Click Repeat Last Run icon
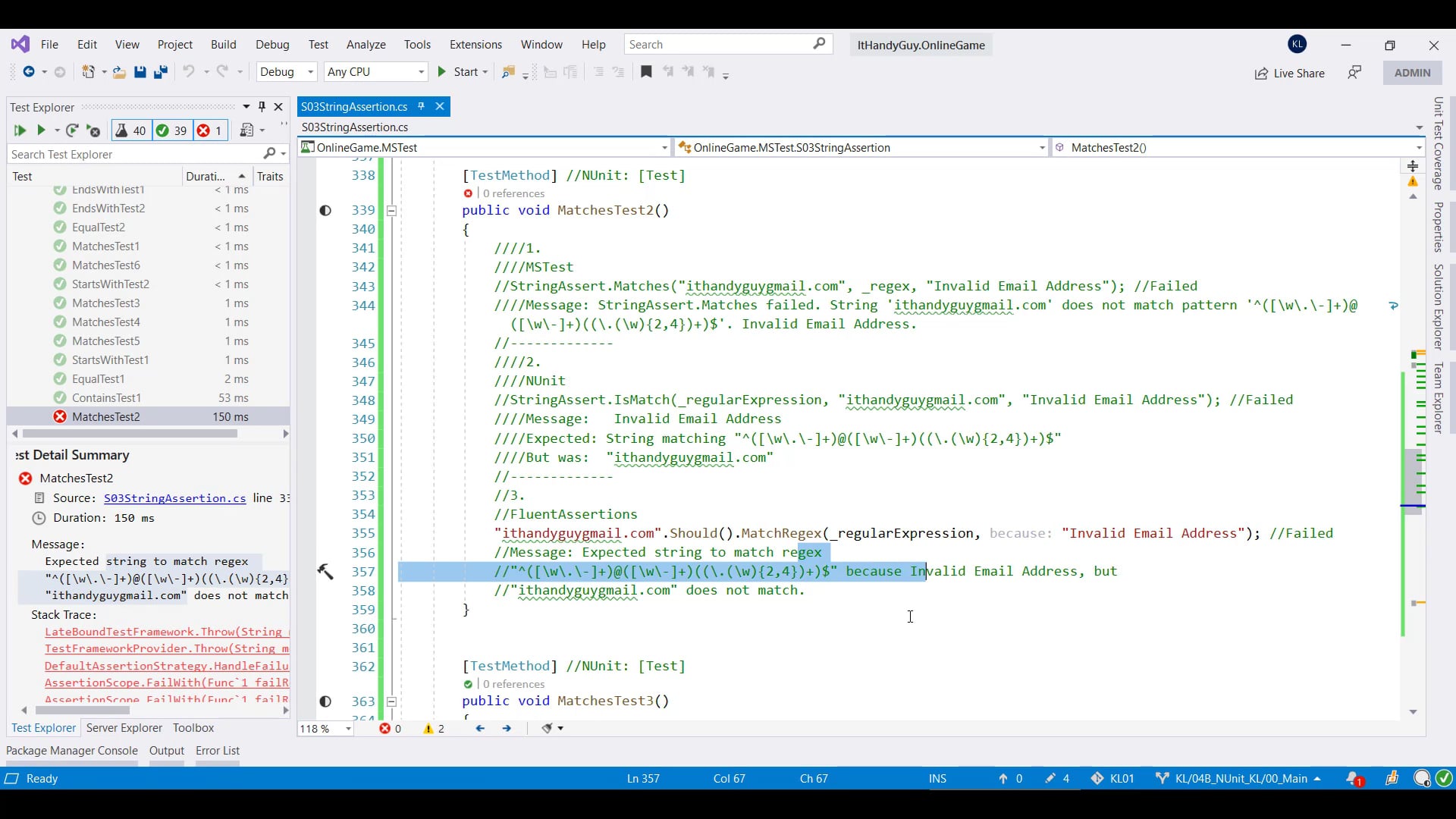Image resolution: width=1456 pixels, height=819 pixels. 72,130
